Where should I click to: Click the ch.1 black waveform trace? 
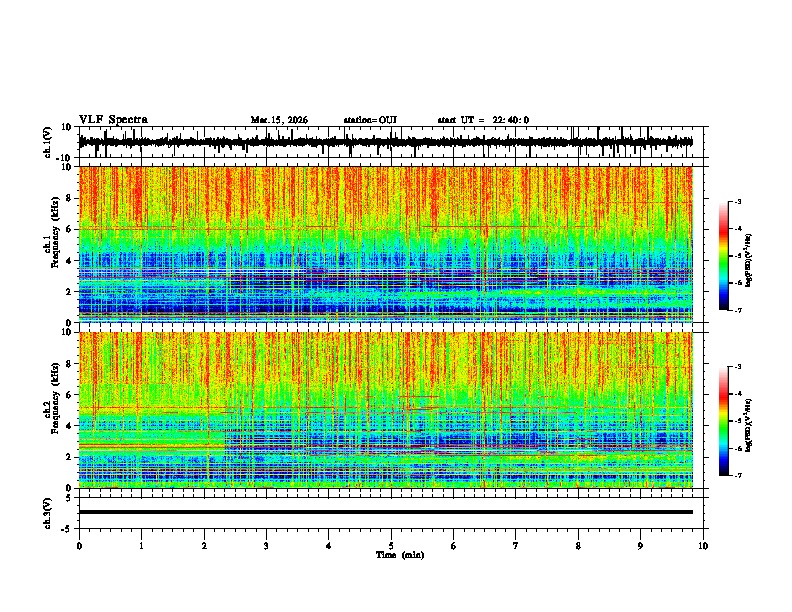tap(385, 142)
